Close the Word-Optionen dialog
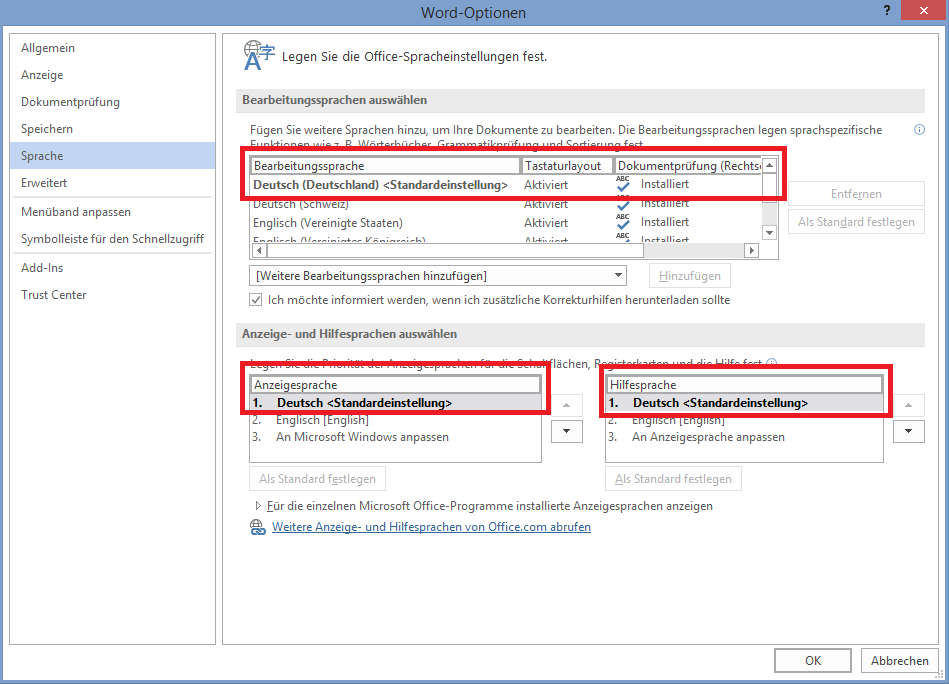The height and width of the screenshot is (684, 949). (x=924, y=10)
